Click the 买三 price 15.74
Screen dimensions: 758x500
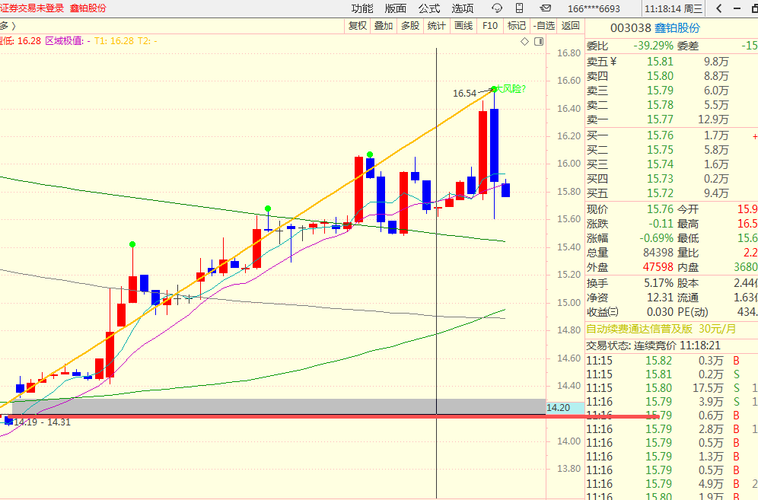click(x=660, y=164)
